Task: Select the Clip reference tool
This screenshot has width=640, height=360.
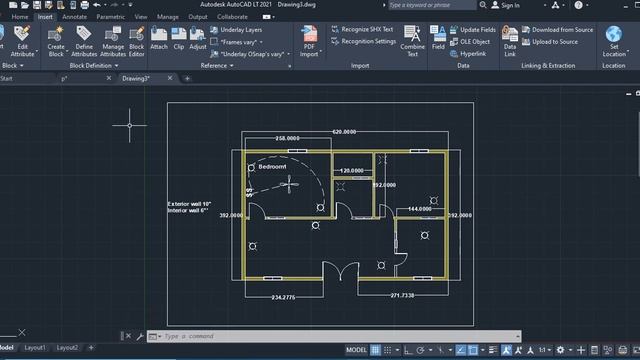Action: point(179,38)
